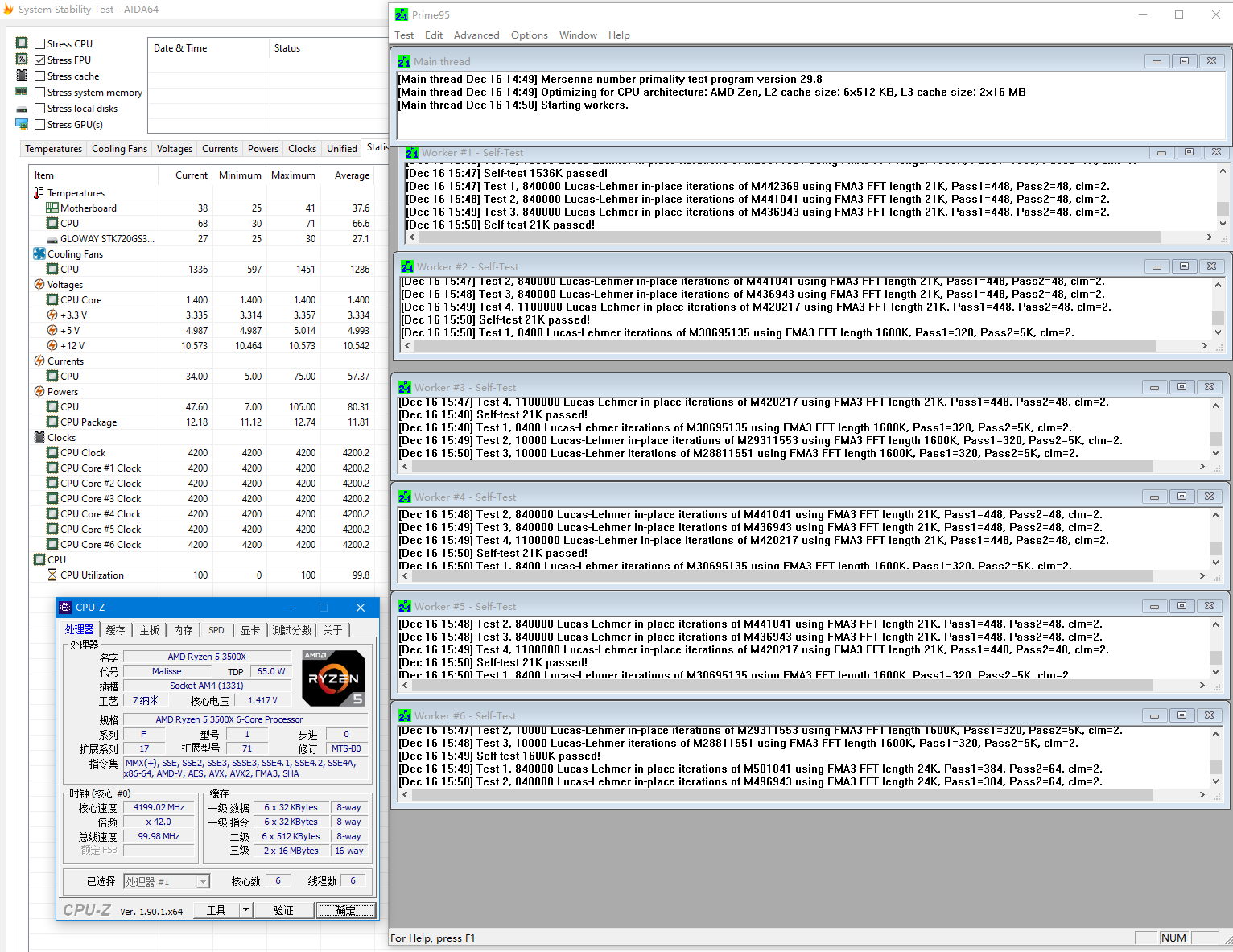The width and height of the screenshot is (1233, 952).
Task: Minimize the Worker #5 child window
Action: click(1154, 606)
